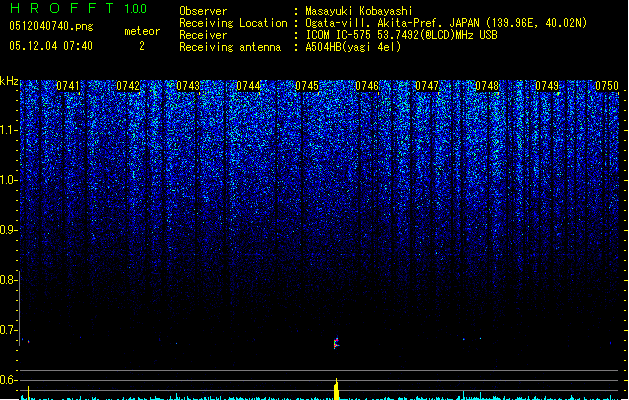Click the tall yellow power spike near 0745
This screenshot has height=400, width=629.
337,388
